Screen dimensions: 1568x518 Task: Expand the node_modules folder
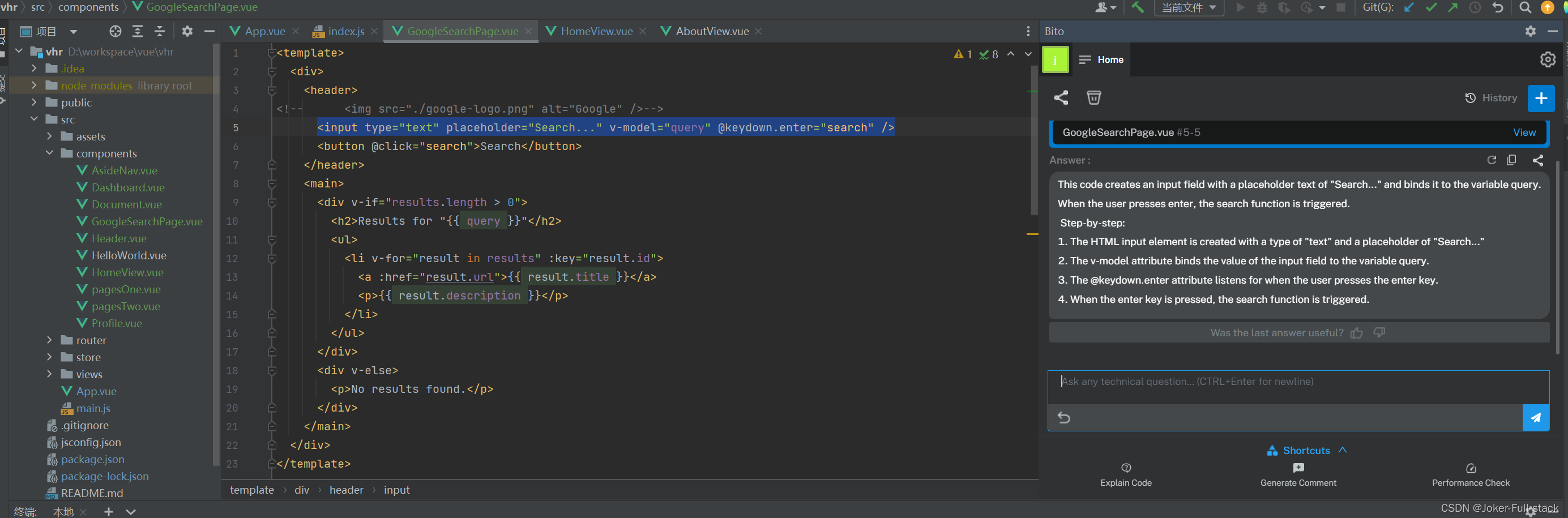point(34,85)
